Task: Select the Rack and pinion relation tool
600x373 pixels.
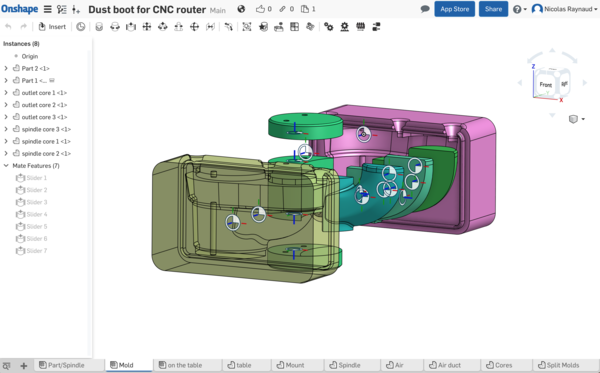Action: (x=344, y=27)
